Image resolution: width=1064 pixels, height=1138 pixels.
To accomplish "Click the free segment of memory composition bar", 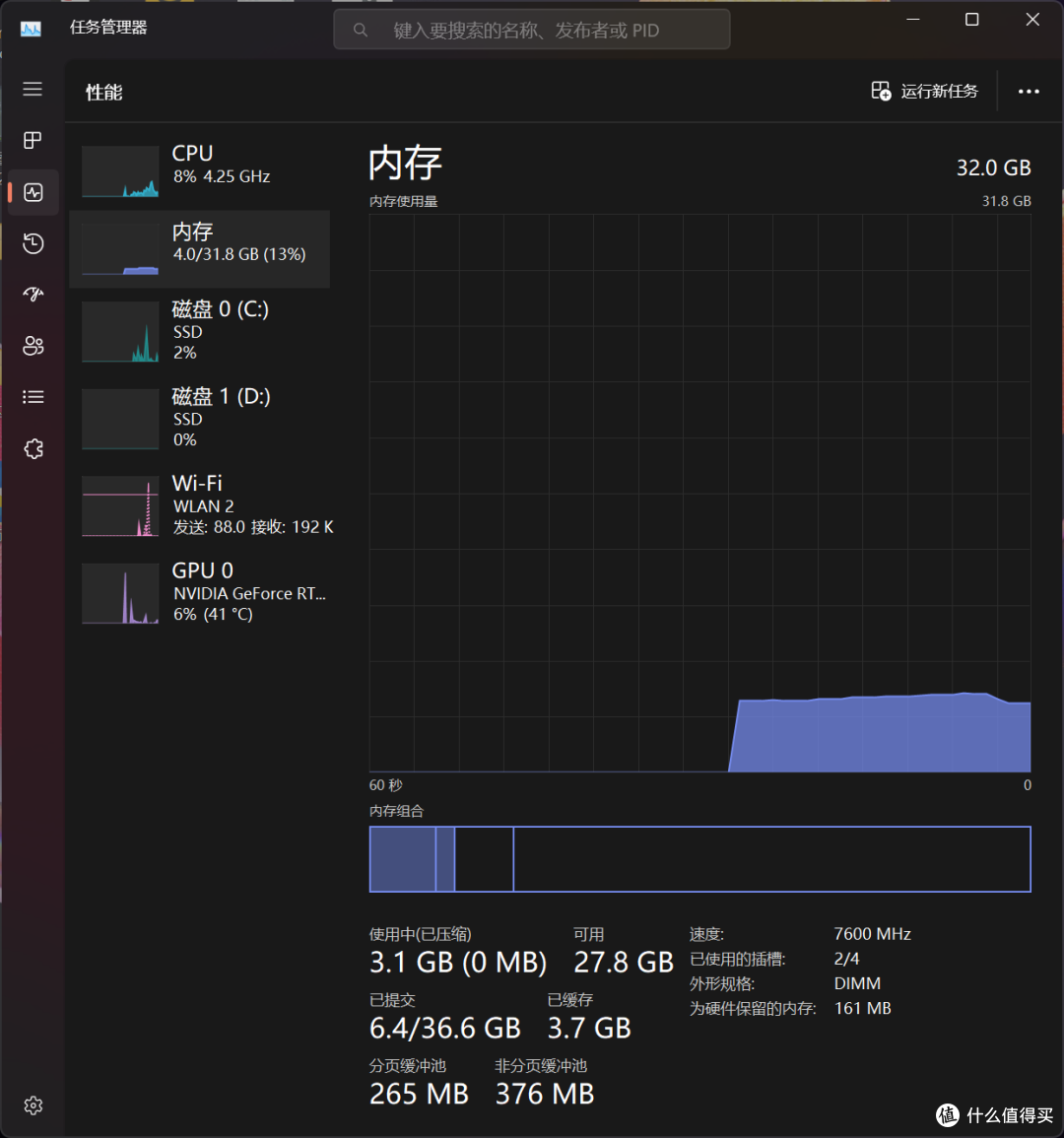I will (771, 859).
